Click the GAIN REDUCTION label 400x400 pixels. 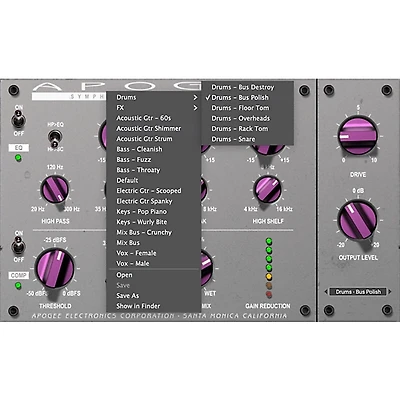268,306
